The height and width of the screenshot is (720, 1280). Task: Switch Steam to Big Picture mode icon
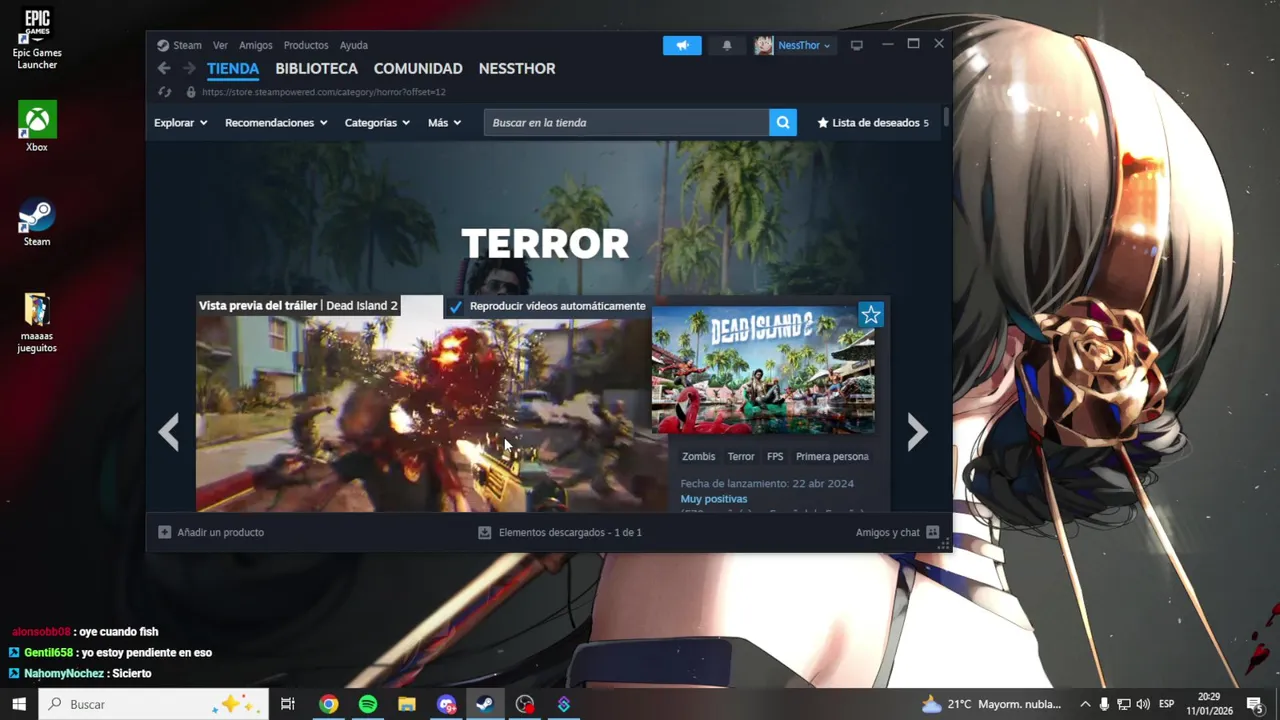[x=856, y=45]
